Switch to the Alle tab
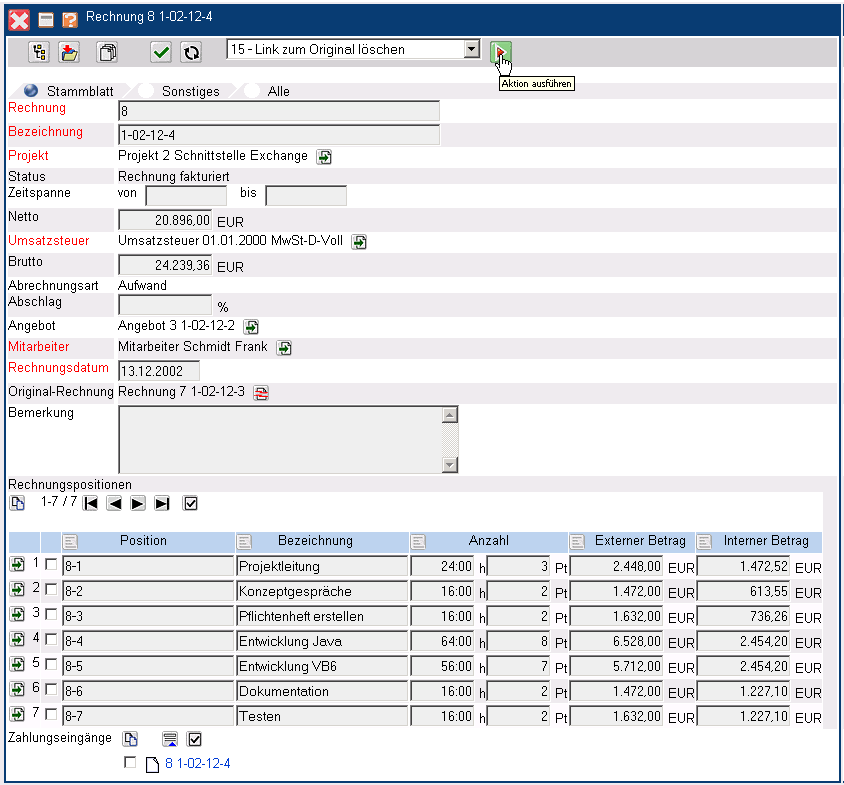 pyautogui.click(x=278, y=91)
